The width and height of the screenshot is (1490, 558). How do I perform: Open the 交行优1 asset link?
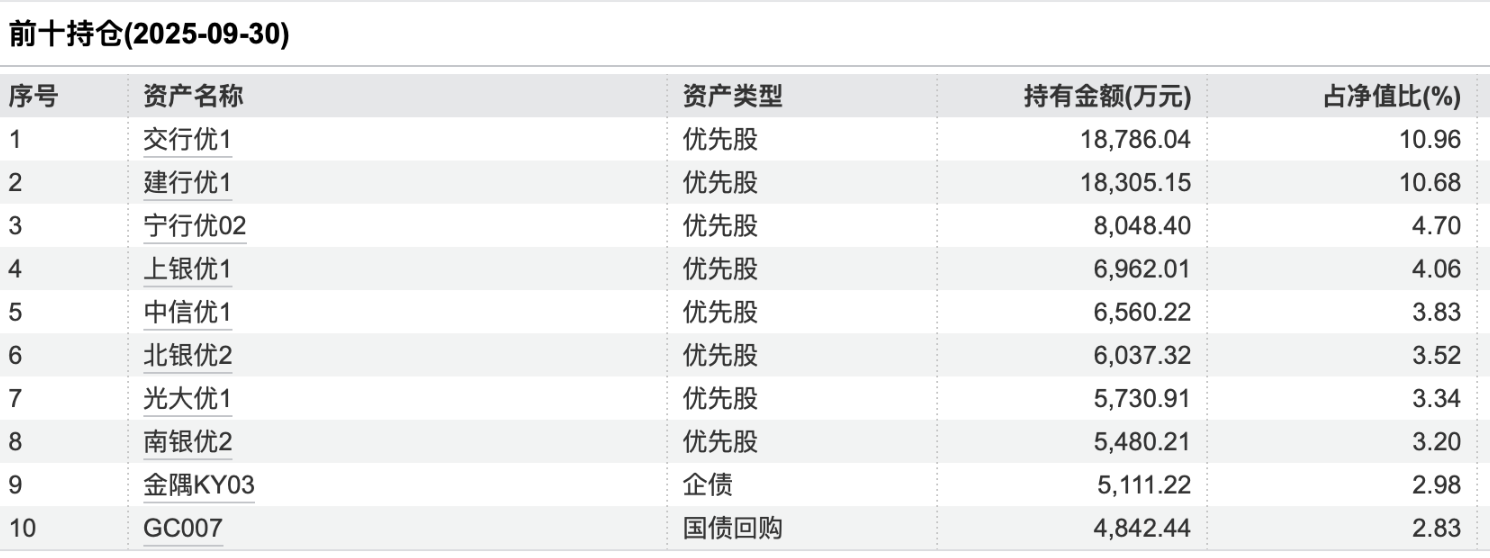[187, 140]
